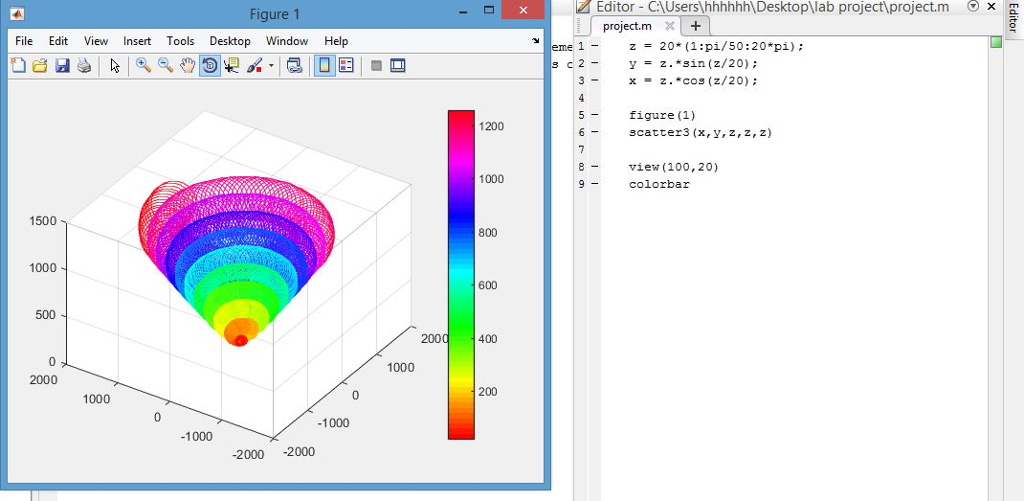This screenshot has width=1024, height=501.
Task: Expand the figure toolbar dock arrow
Action: click(535, 41)
